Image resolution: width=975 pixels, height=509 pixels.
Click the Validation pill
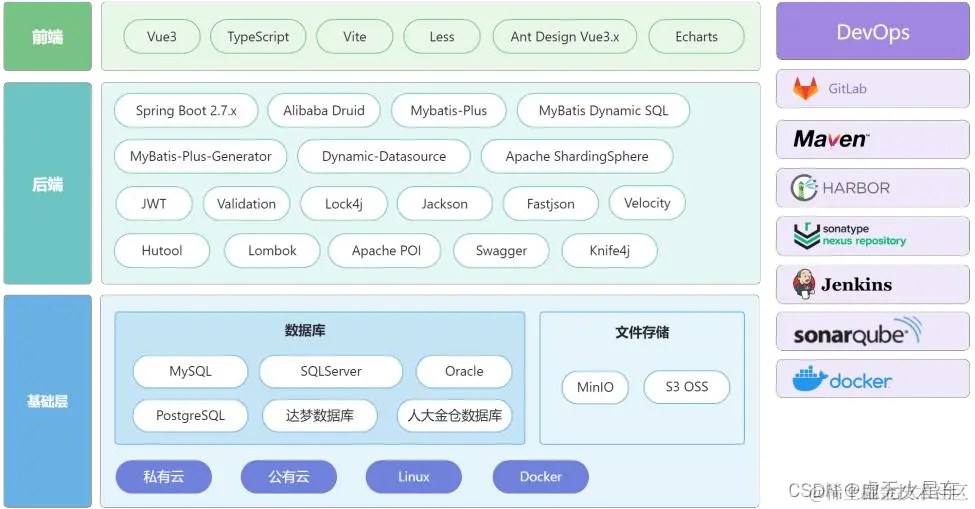point(246,203)
